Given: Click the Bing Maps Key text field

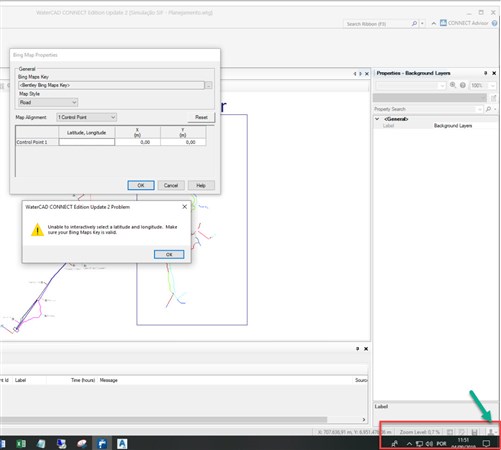Looking at the screenshot, I should (111, 85).
